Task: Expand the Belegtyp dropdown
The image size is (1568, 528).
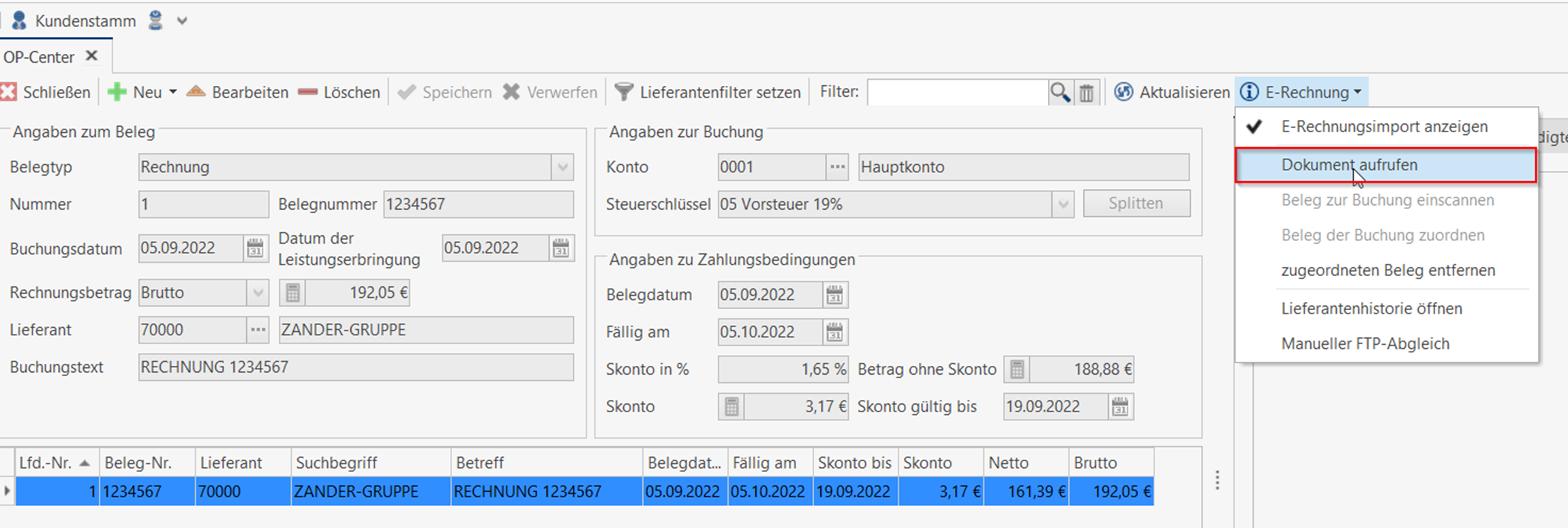Action: click(x=562, y=167)
